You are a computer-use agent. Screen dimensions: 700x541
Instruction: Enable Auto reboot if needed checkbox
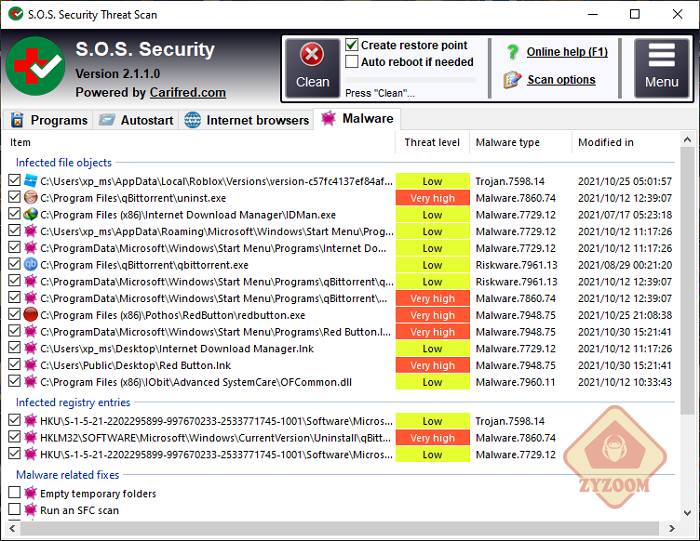pos(352,62)
